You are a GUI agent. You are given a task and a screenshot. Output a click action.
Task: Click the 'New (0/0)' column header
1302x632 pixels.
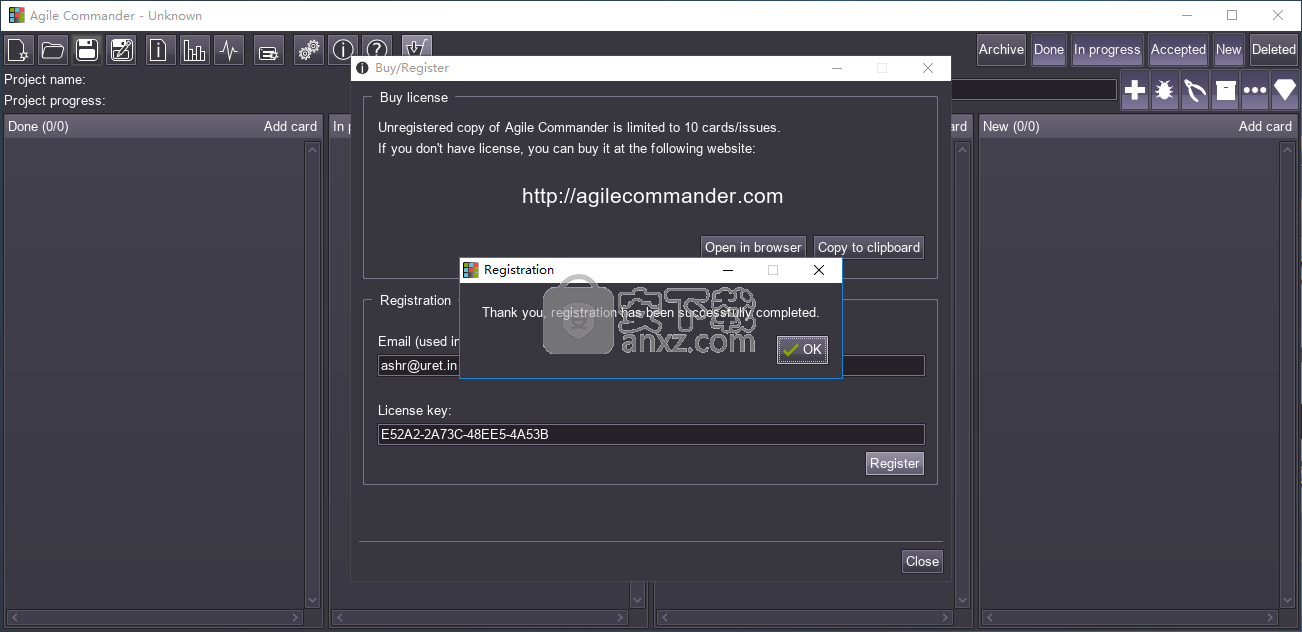[1011, 126]
